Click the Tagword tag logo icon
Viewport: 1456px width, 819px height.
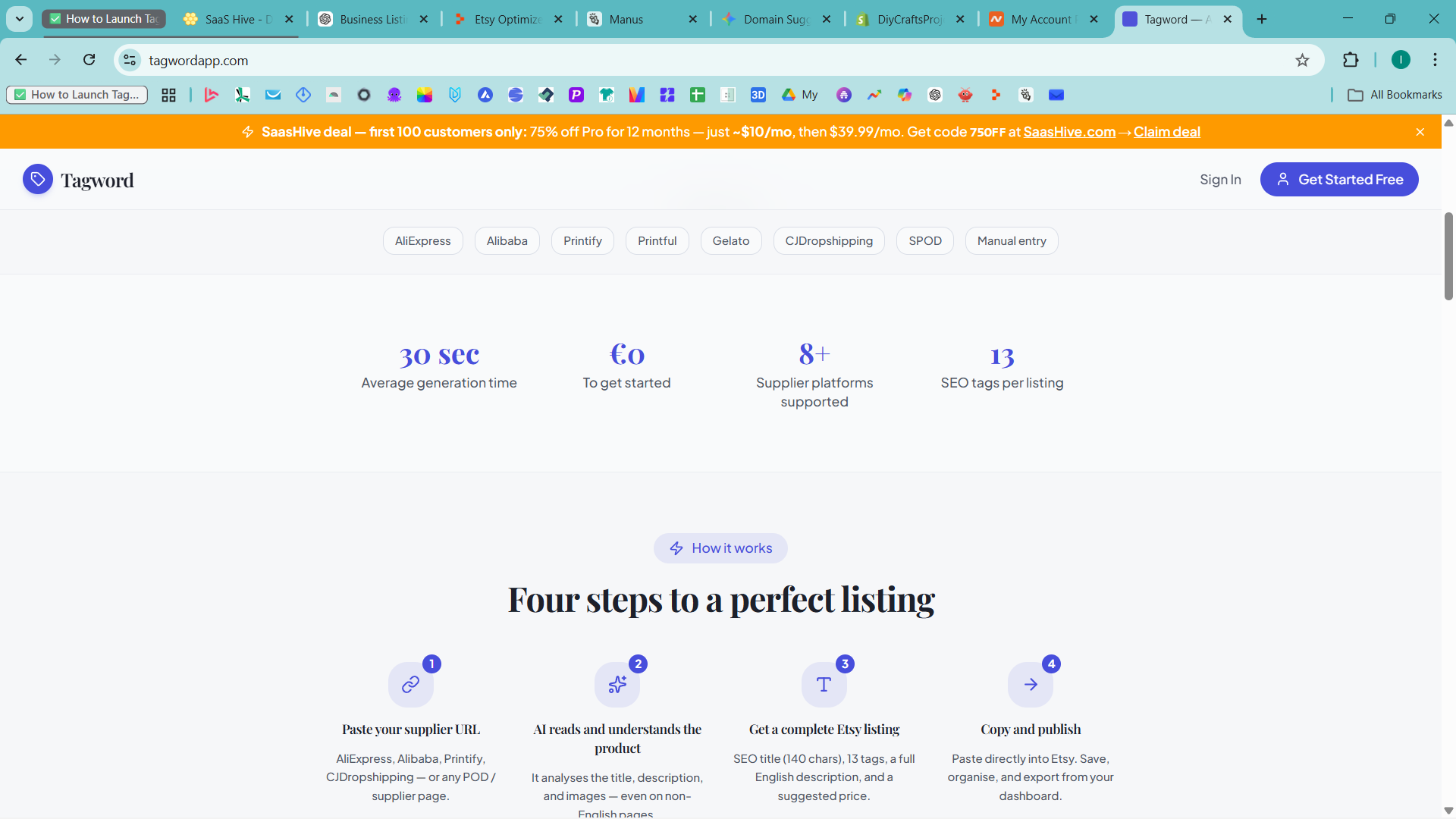tap(38, 180)
